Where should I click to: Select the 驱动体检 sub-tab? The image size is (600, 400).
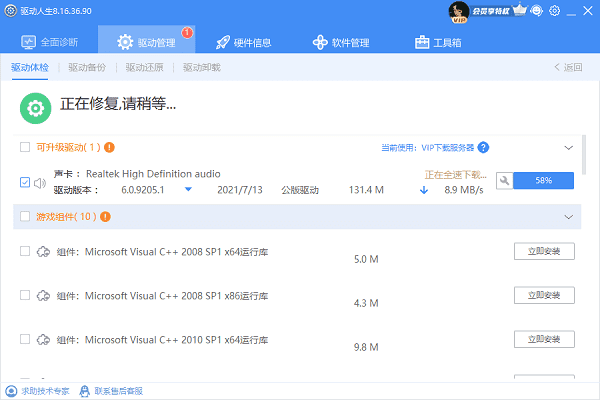pos(30,68)
